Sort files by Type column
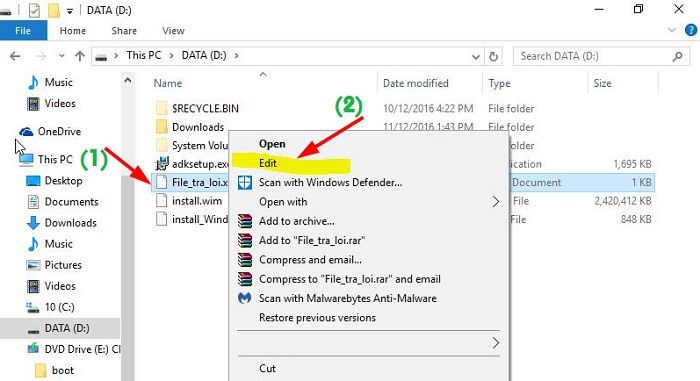The height and width of the screenshot is (381, 700). click(x=499, y=84)
